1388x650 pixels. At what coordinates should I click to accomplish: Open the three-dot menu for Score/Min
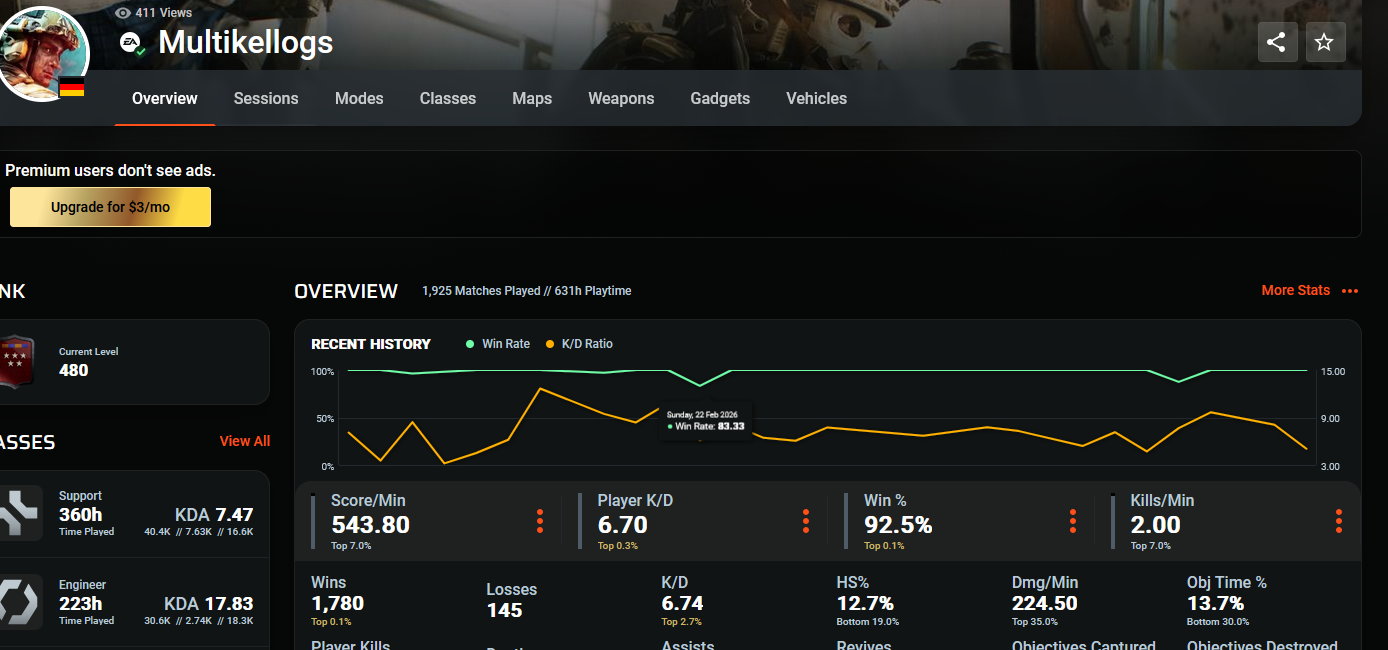[540, 521]
